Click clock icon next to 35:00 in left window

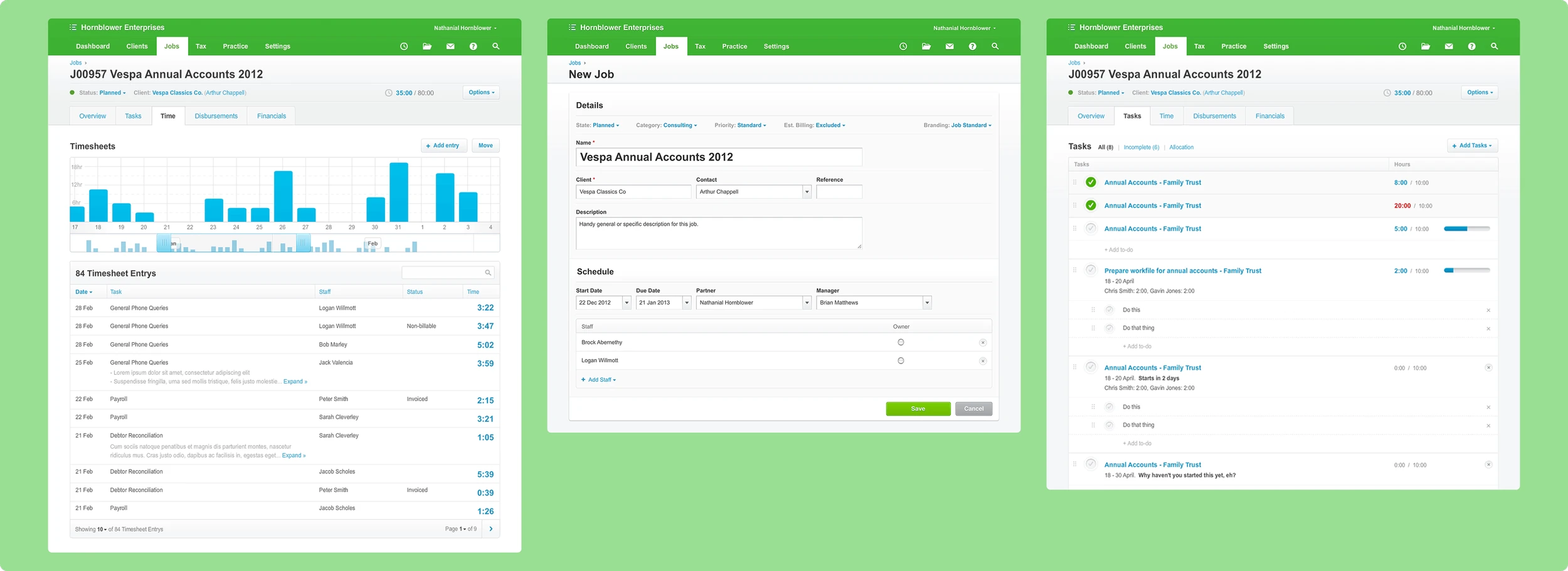[x=389, y=93]
